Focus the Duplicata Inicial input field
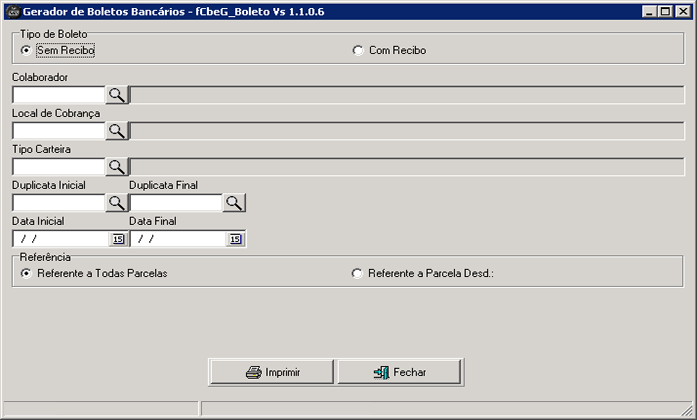 coord(59,203)
